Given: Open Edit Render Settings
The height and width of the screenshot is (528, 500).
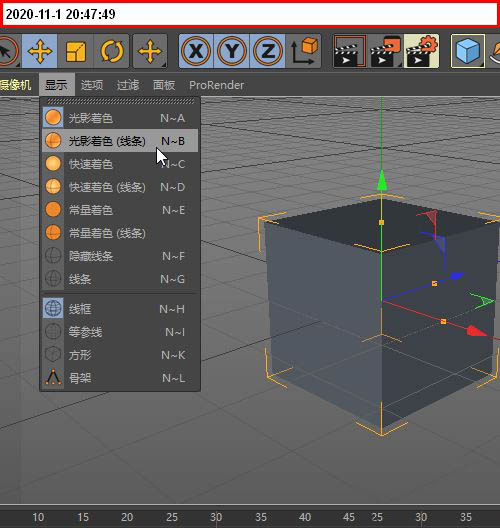Looking at the screenshot, I should 422,51.
